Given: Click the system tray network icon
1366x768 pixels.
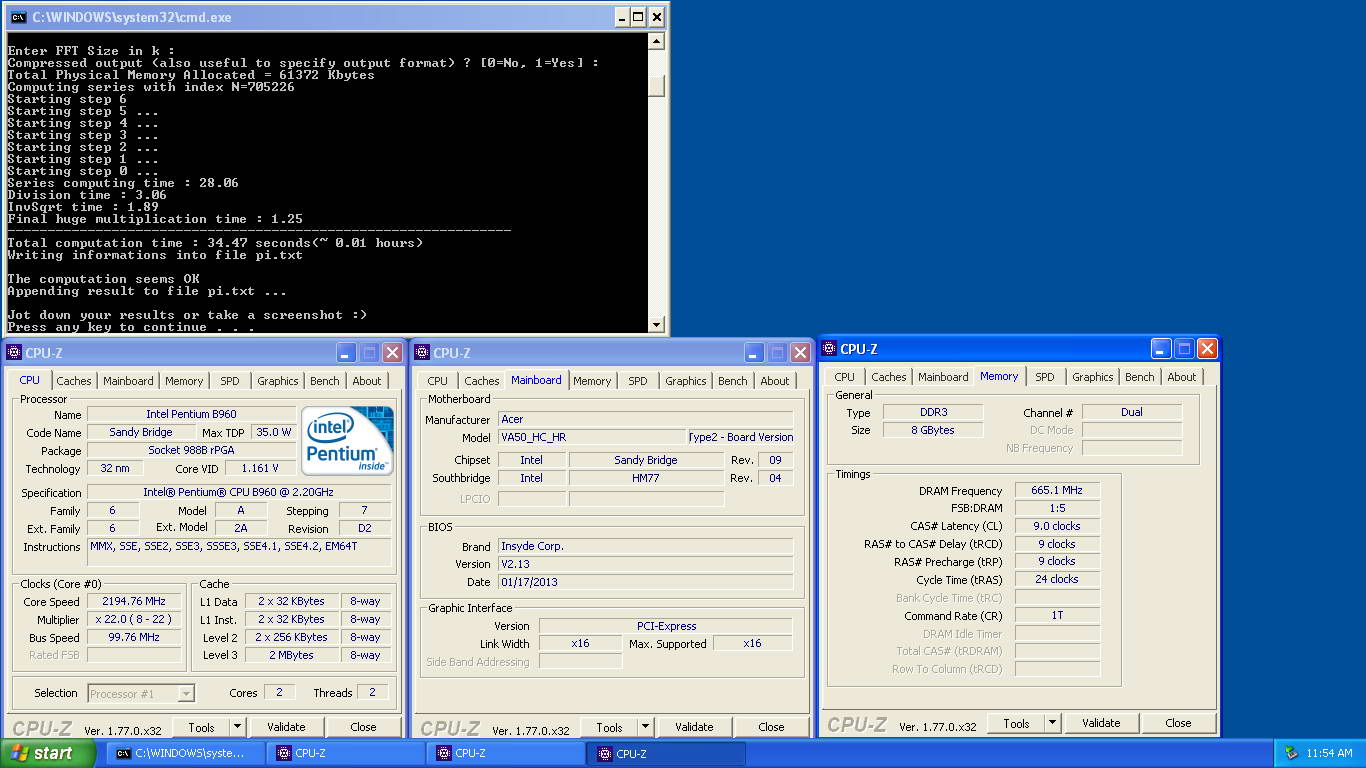Looking at the screenshot, I should 1291,753.
